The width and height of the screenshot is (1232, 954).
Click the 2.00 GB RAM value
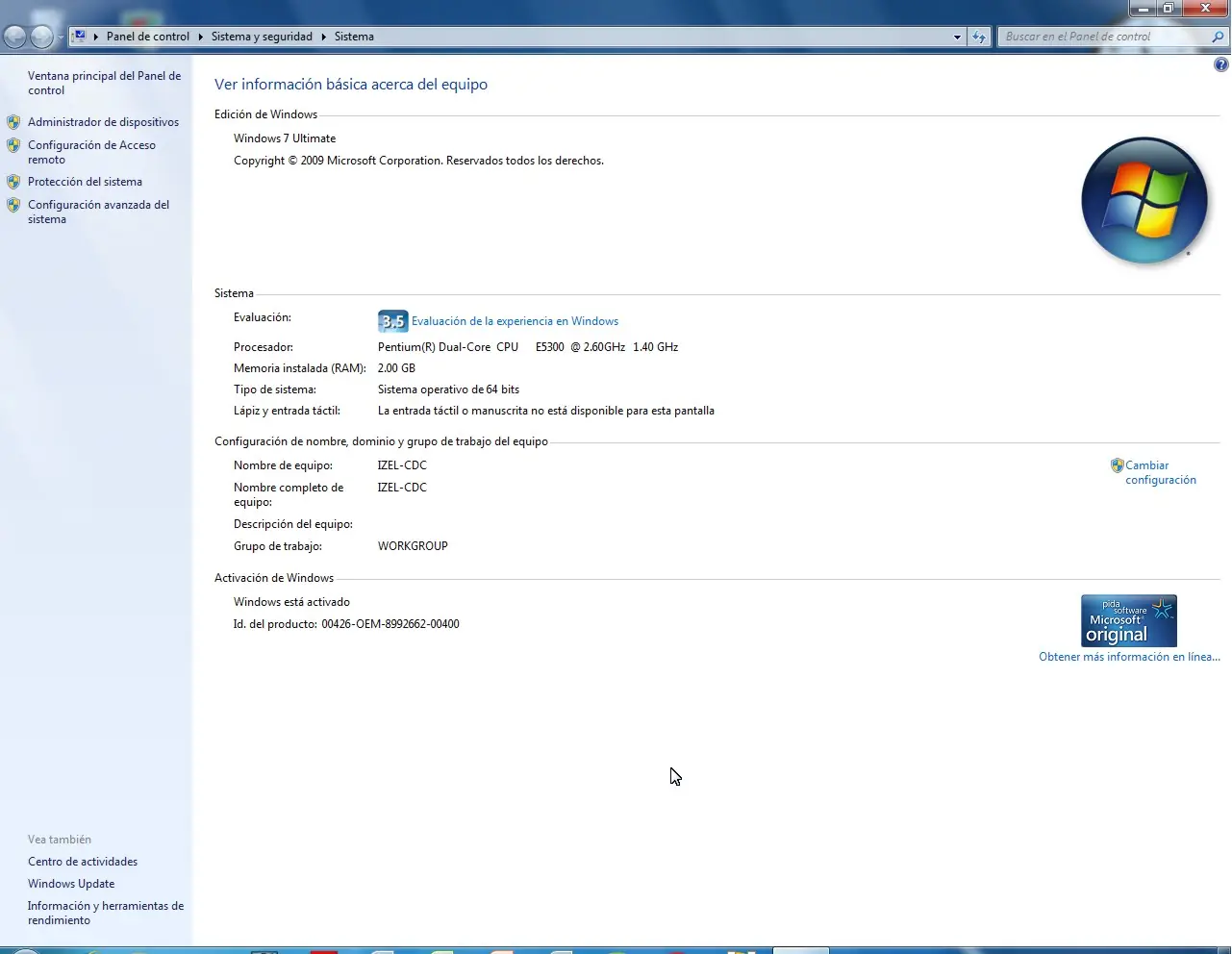(396, 368)
